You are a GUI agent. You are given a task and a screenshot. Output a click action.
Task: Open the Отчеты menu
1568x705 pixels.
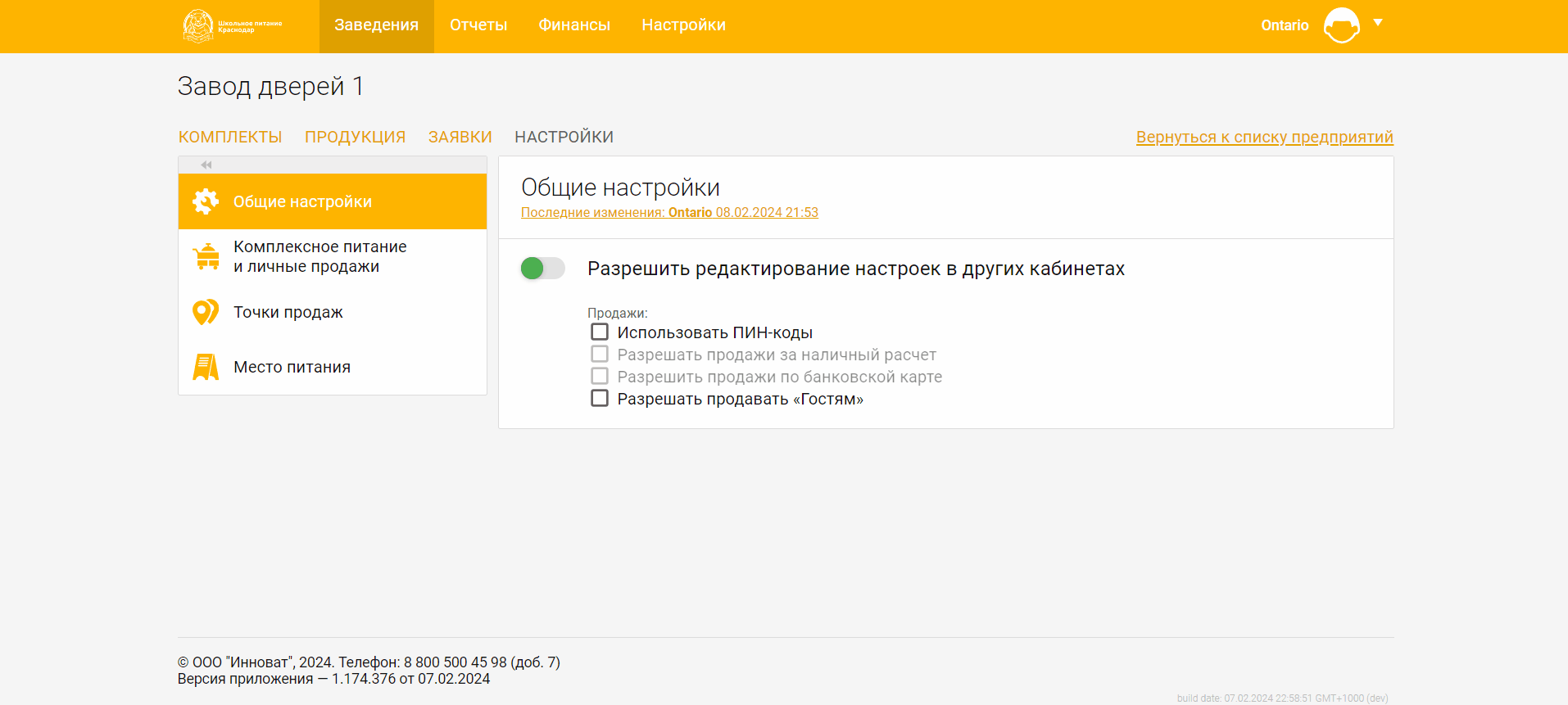[478, 25]
